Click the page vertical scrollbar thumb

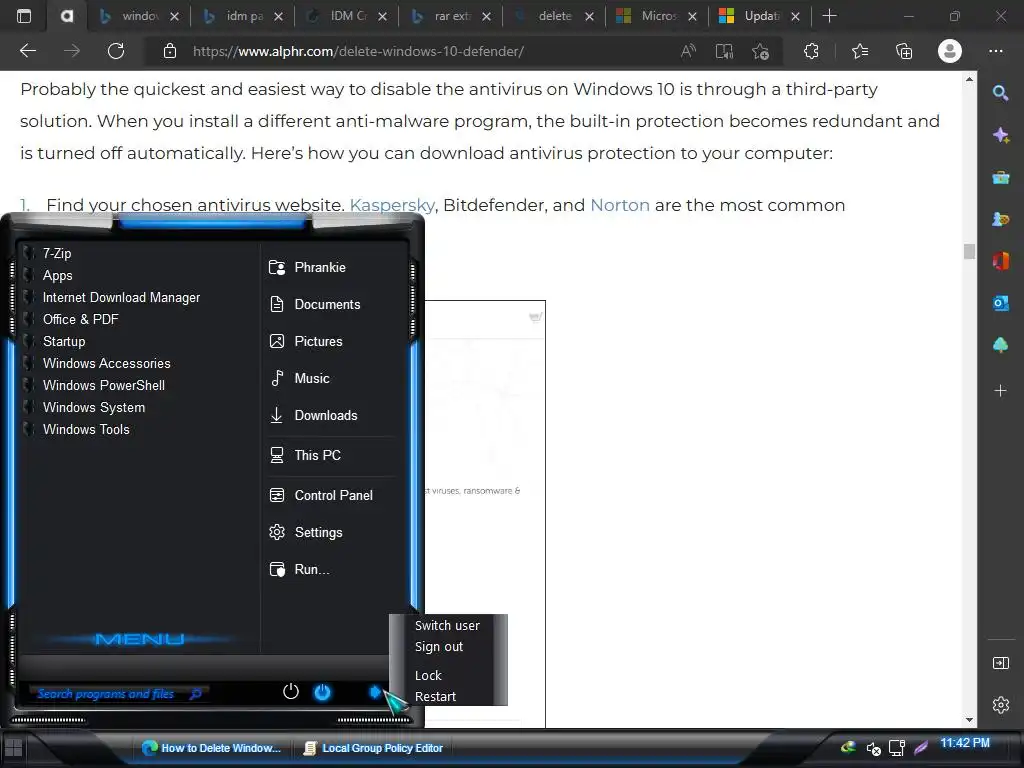point(969,251)
